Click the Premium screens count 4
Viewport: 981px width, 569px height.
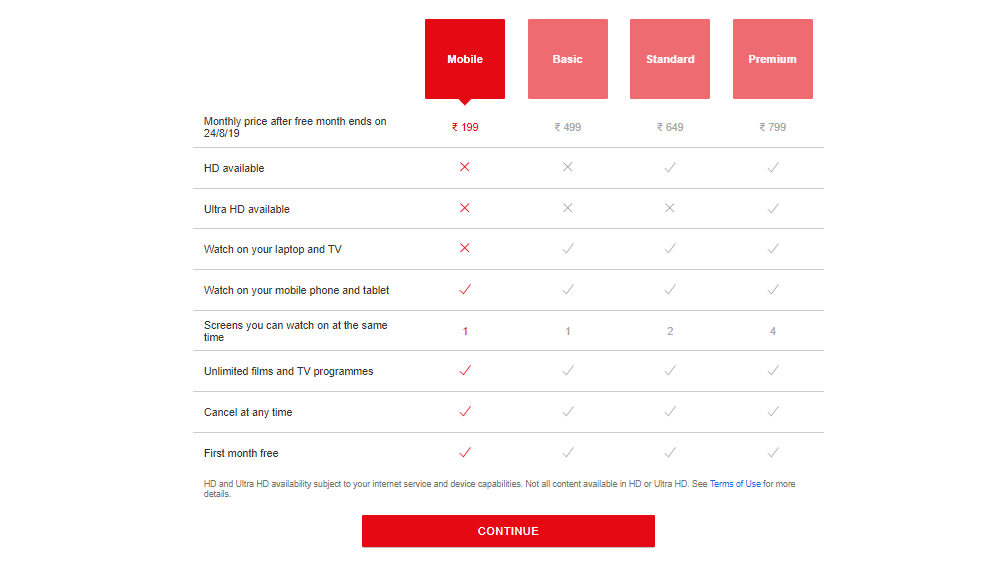pos(773,331)
